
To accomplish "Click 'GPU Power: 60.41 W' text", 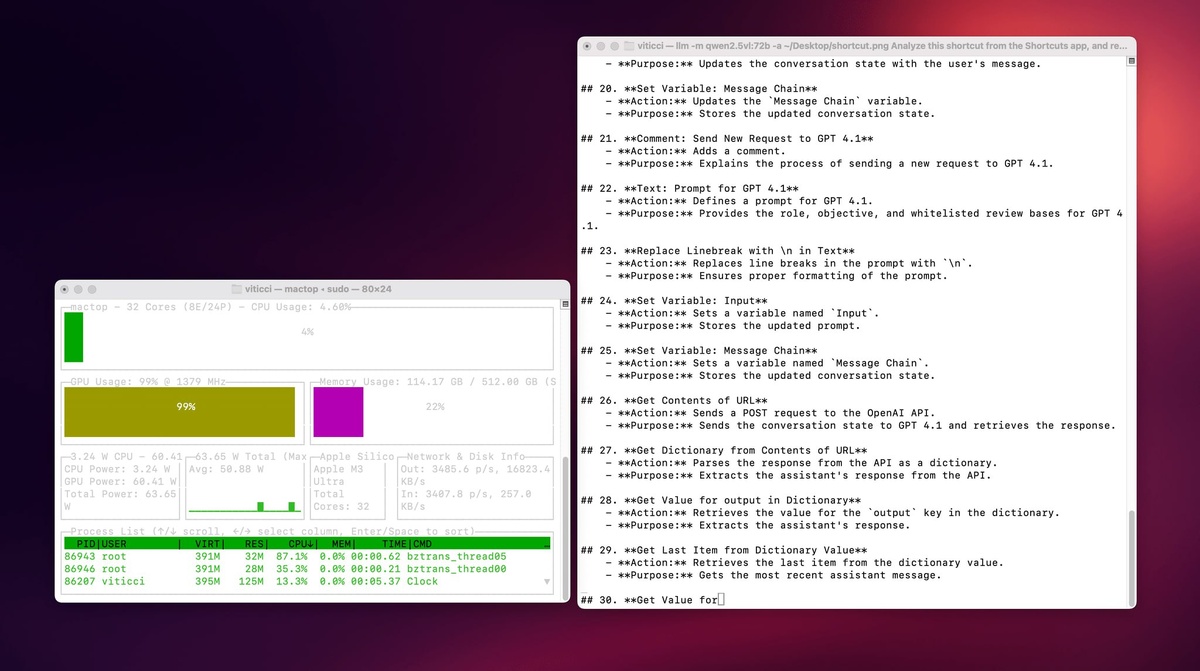I will (120, 481).
